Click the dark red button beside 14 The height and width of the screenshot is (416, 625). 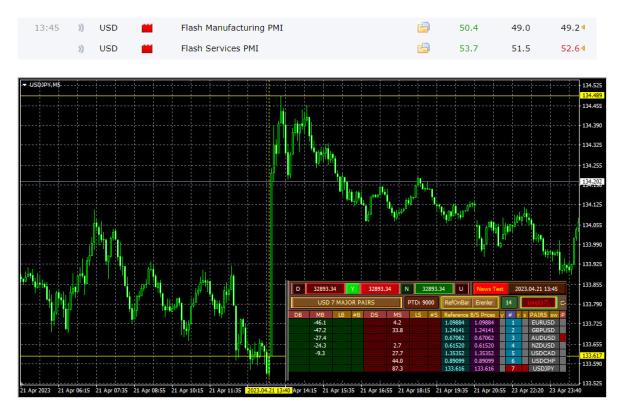point(538,302)
